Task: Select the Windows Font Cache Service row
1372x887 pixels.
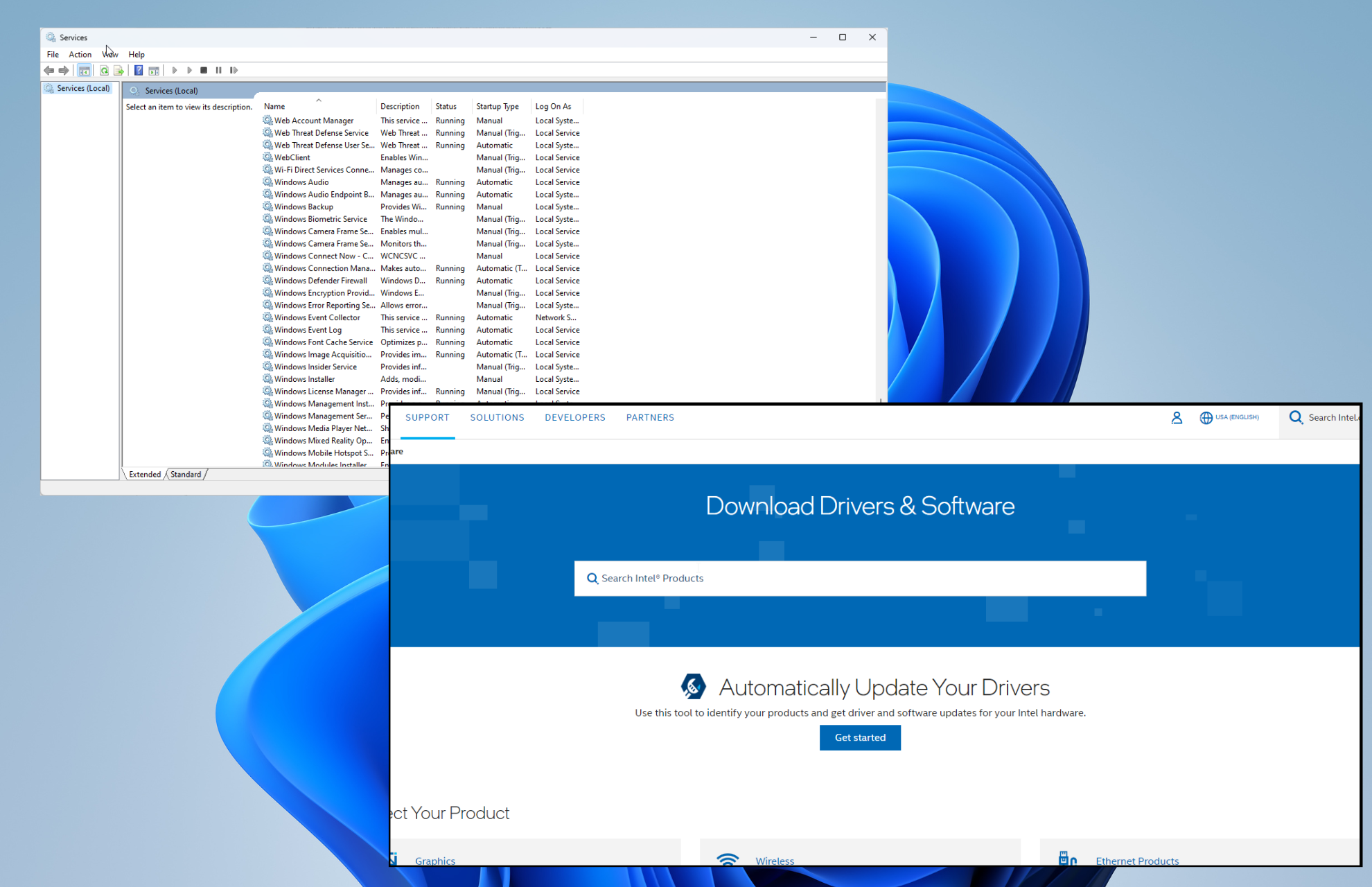Action: point(423,342)
